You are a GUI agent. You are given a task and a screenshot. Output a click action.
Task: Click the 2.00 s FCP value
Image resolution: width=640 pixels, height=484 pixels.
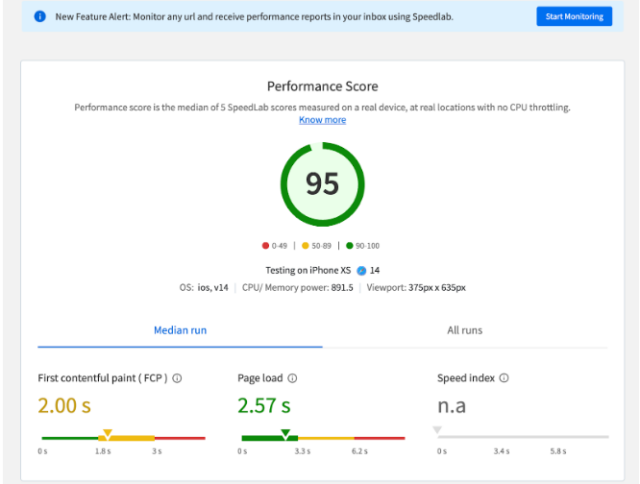pos(65,406)
